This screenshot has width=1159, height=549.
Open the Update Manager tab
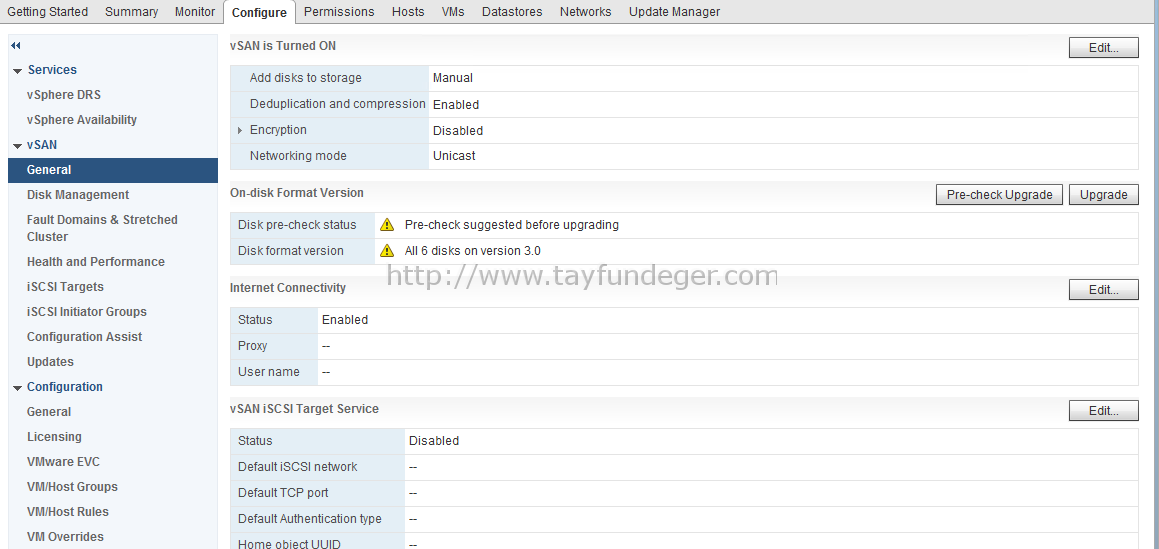[674, 12]
